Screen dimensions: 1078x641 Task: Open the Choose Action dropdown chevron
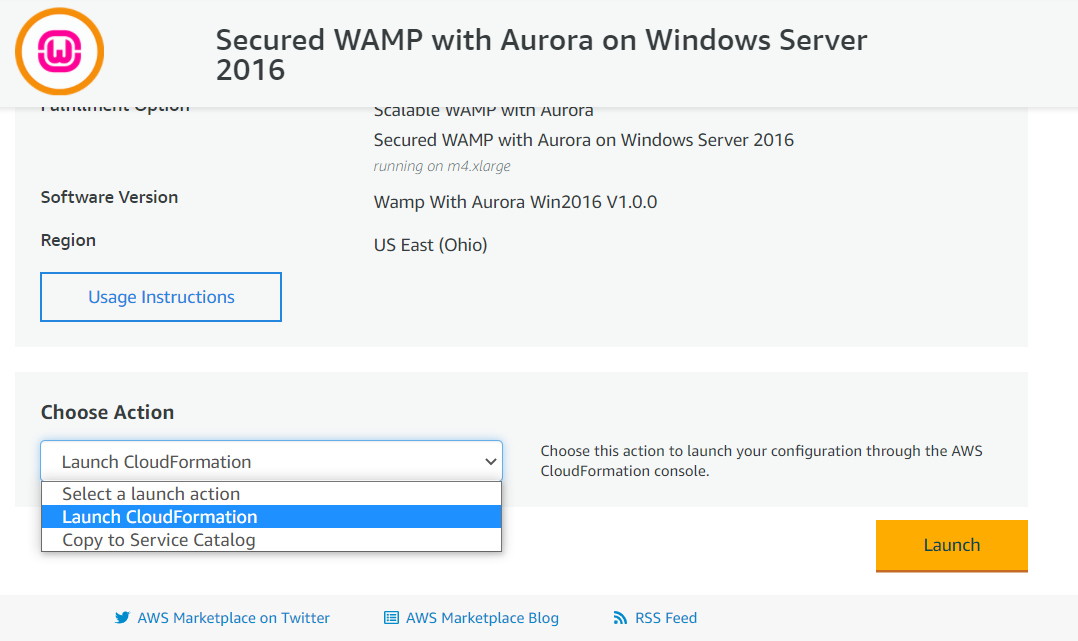(490, 461)
